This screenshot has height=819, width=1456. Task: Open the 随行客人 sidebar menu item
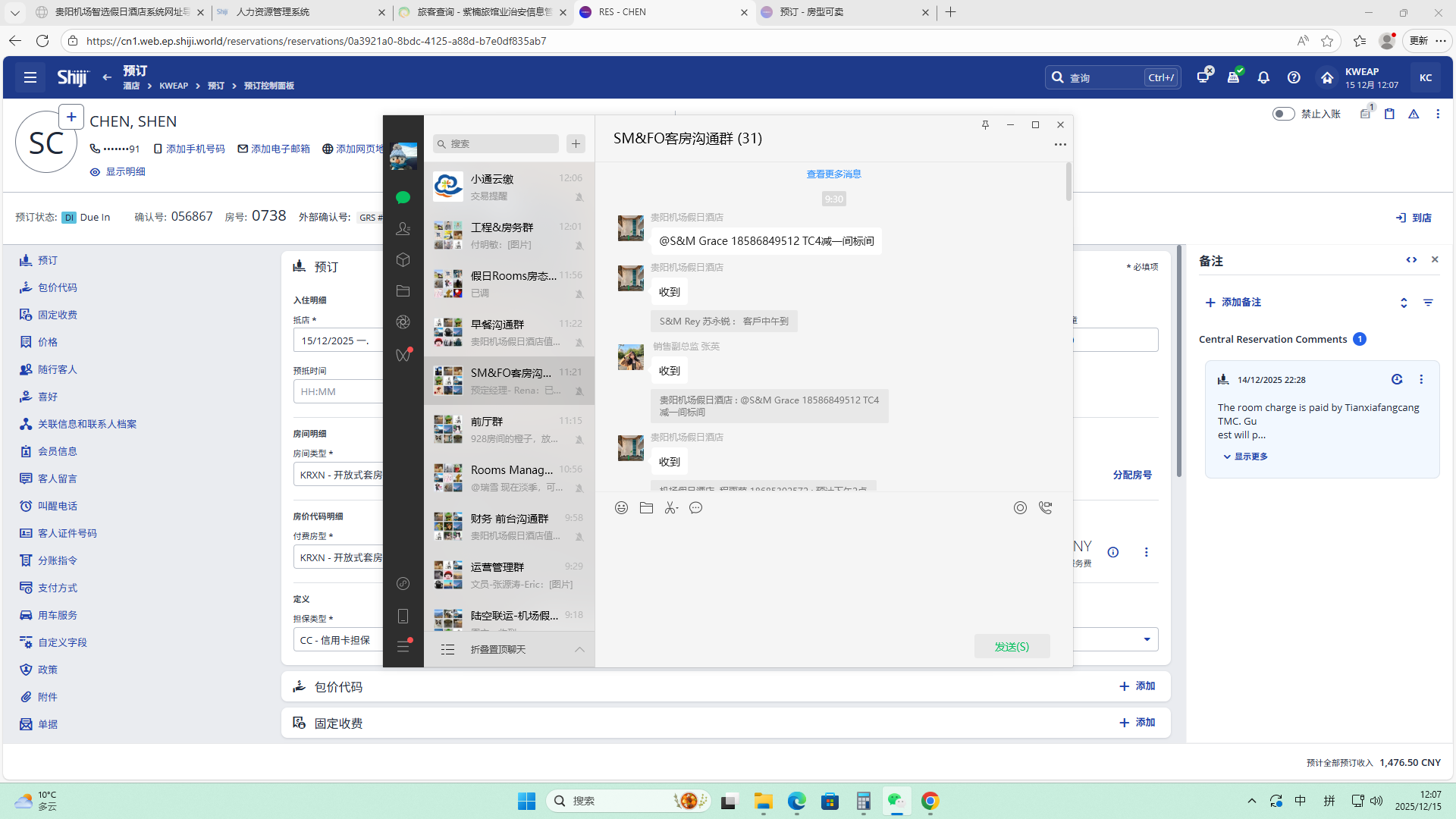(57, 369)
